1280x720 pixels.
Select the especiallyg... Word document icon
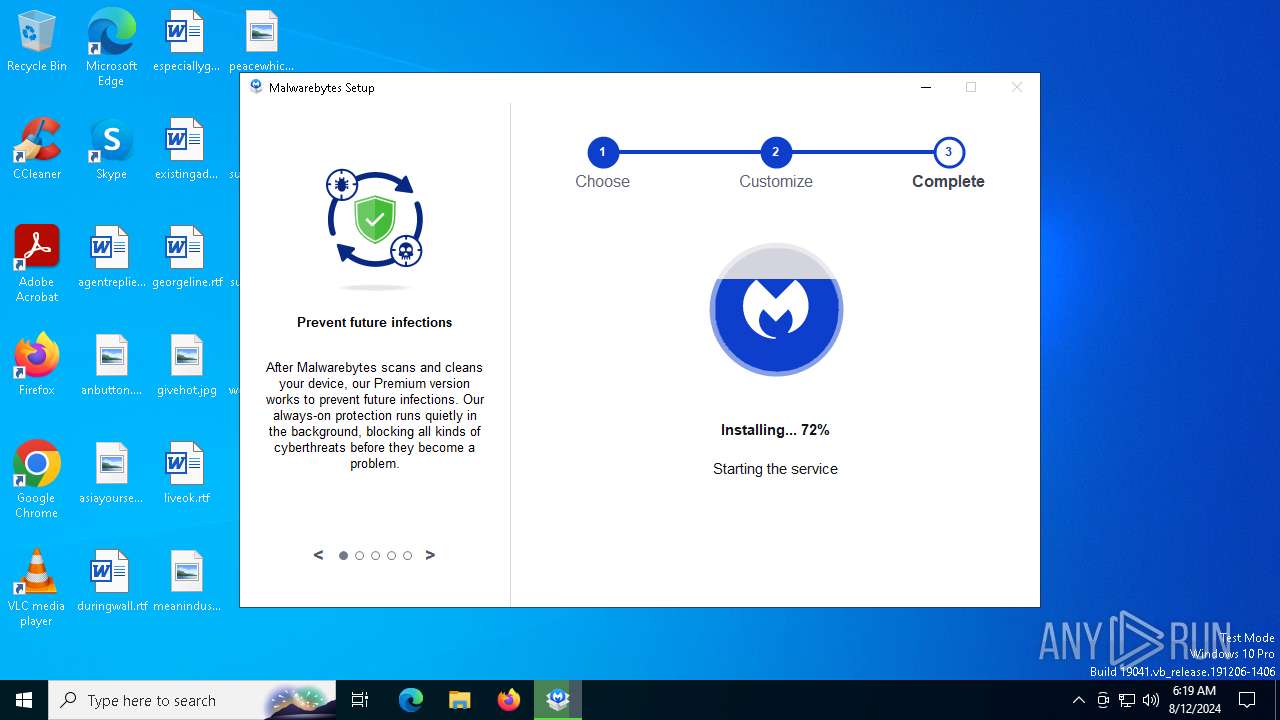pos(185,41)
